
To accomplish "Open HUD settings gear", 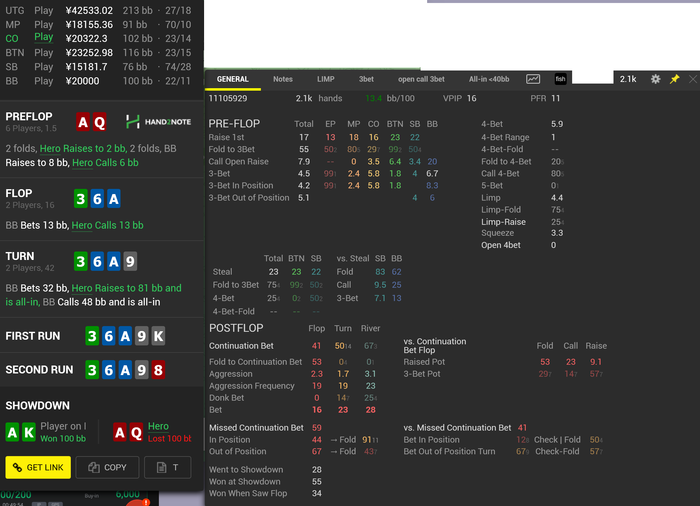I will click(655, 79).
